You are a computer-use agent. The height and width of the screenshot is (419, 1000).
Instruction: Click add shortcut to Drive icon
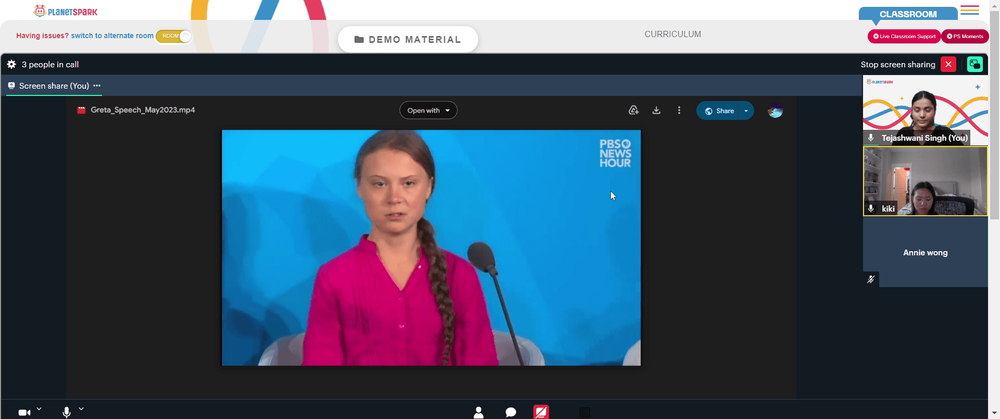pos(633,110)
